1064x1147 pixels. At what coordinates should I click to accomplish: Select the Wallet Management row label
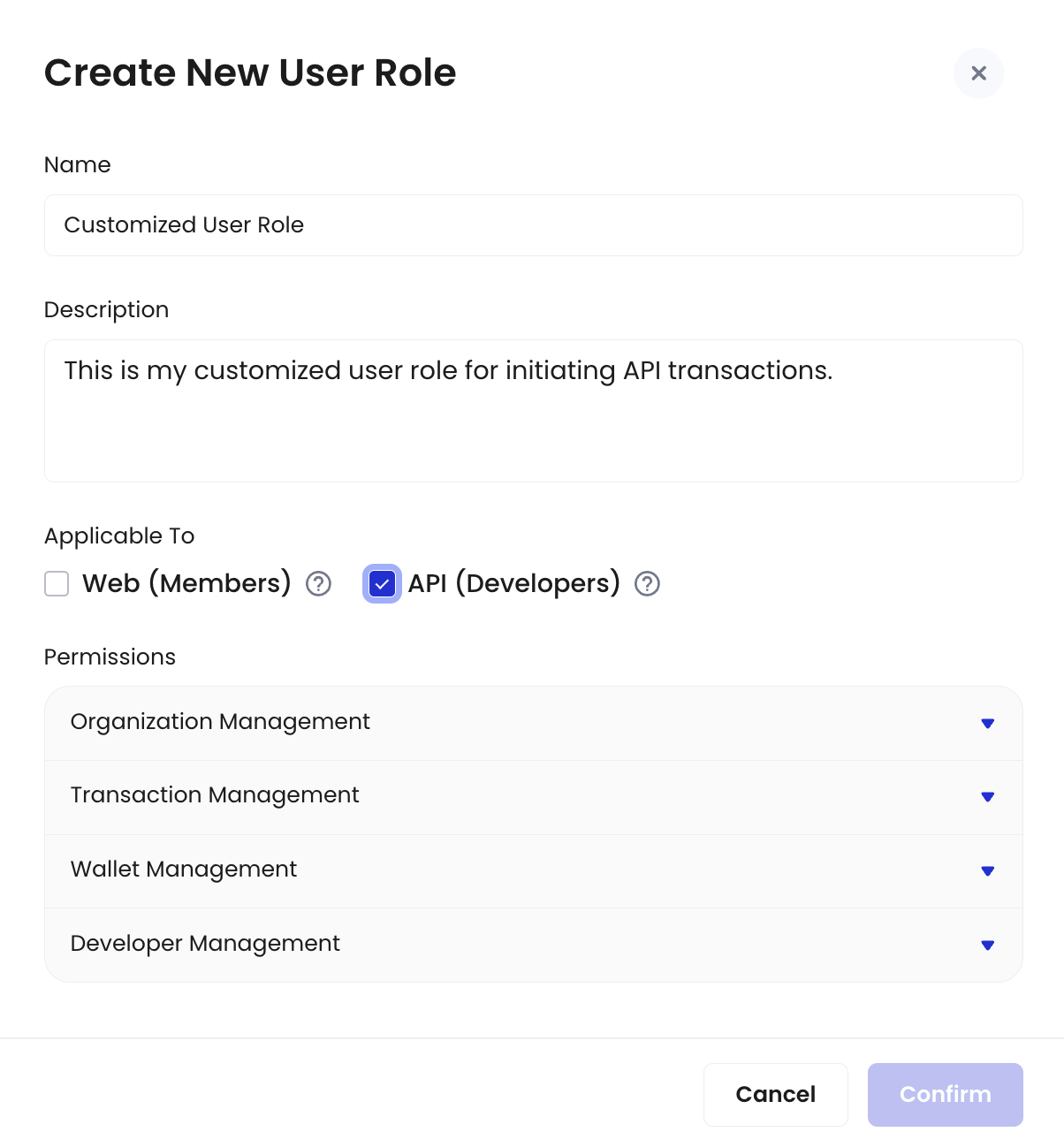(184, 870)
